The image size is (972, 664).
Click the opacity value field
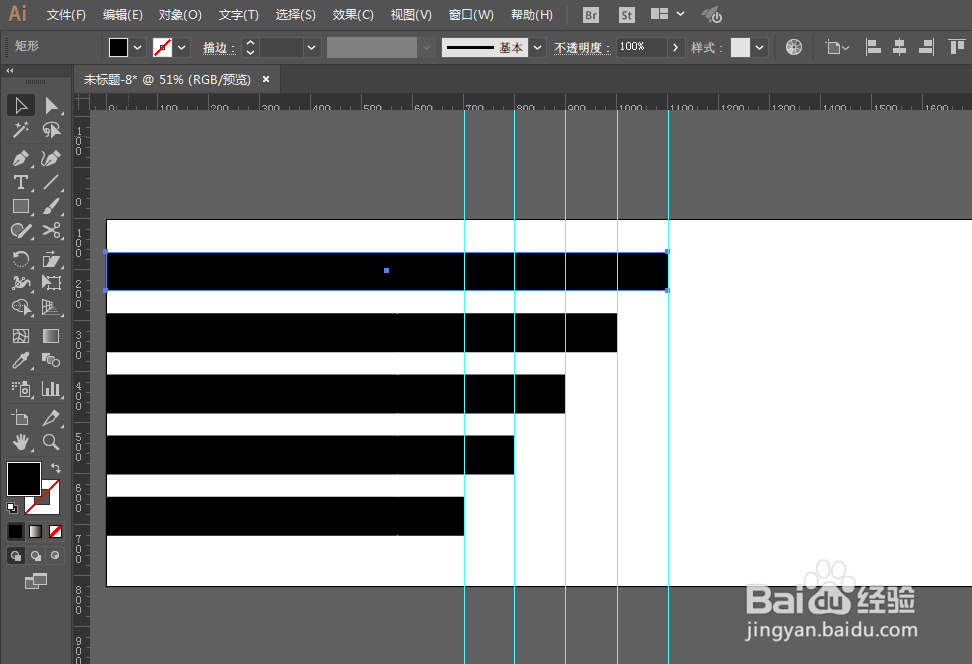click(642, 47)
